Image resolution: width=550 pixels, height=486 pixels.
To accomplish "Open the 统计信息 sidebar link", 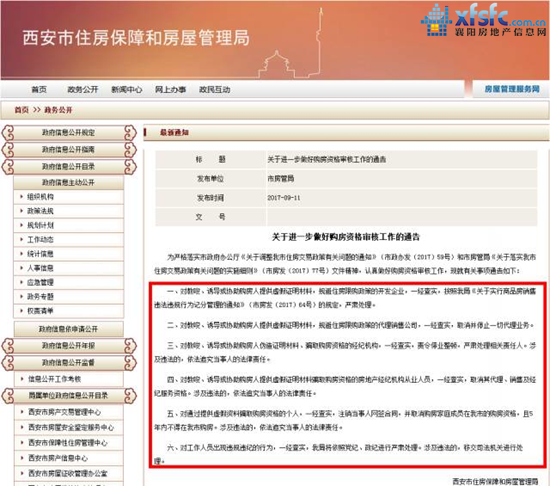I will 40,254.
